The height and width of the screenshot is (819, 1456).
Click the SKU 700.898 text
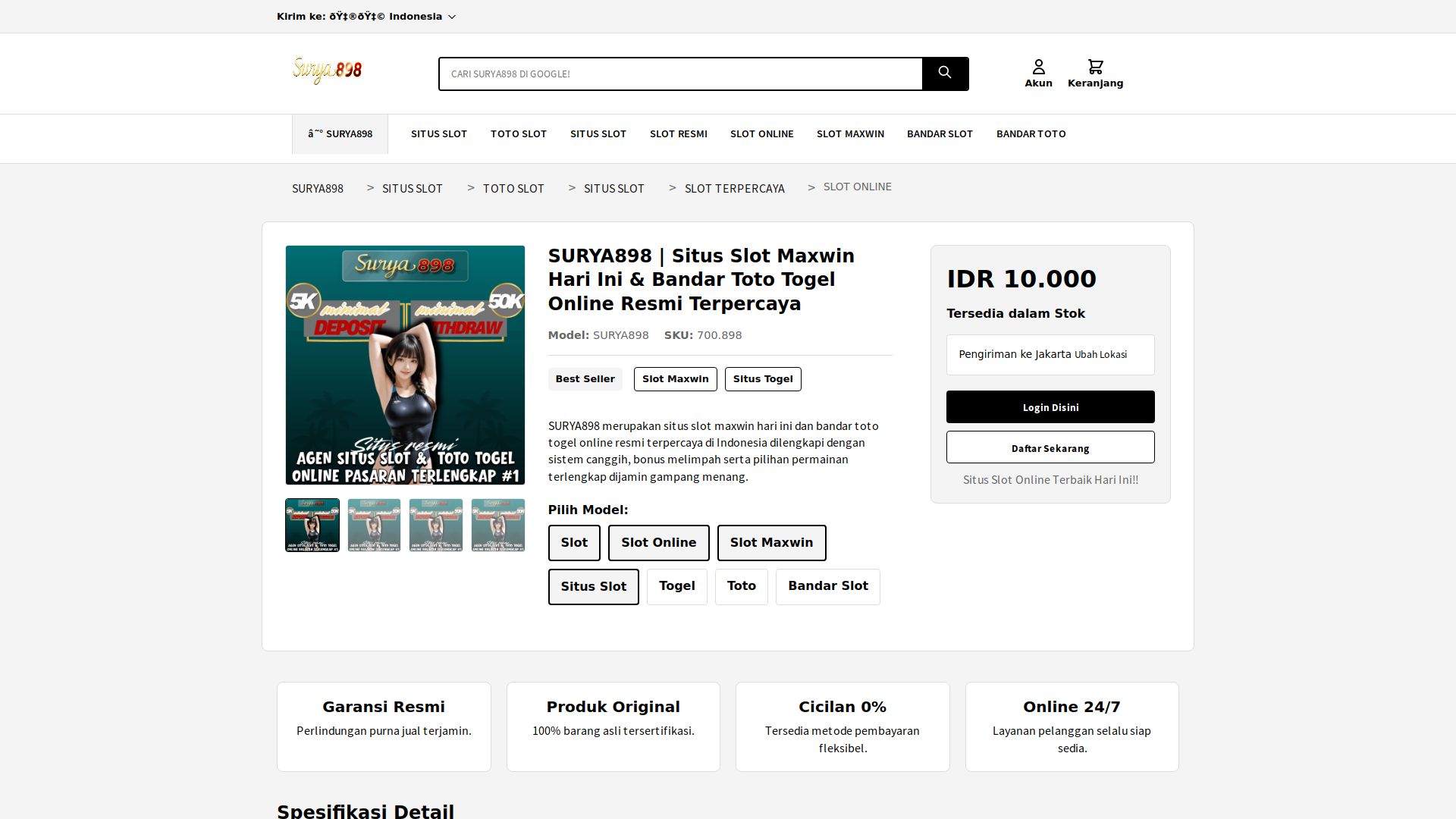click(x=703, y=335)
